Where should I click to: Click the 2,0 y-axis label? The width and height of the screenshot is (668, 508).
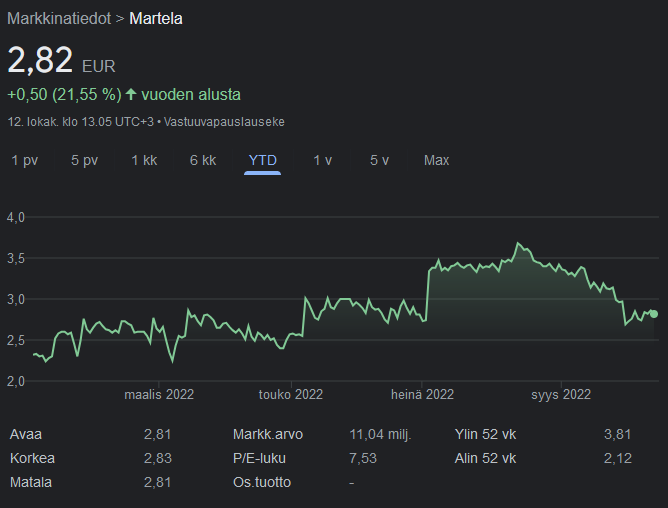(16, 381)
